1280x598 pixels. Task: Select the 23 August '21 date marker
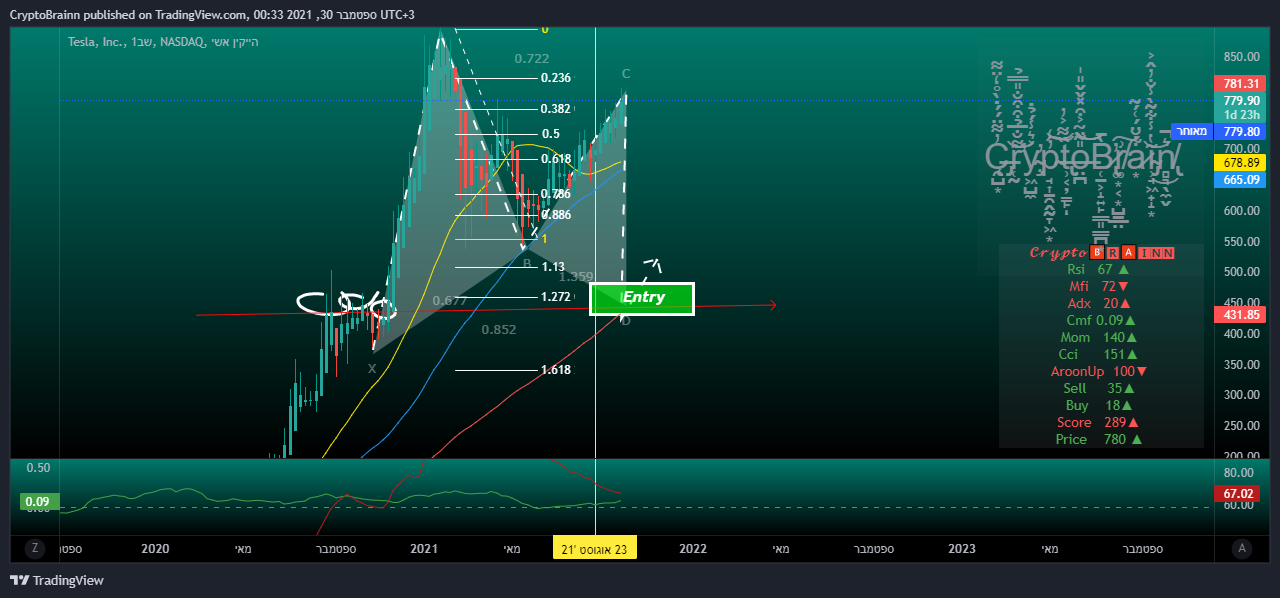595,548
